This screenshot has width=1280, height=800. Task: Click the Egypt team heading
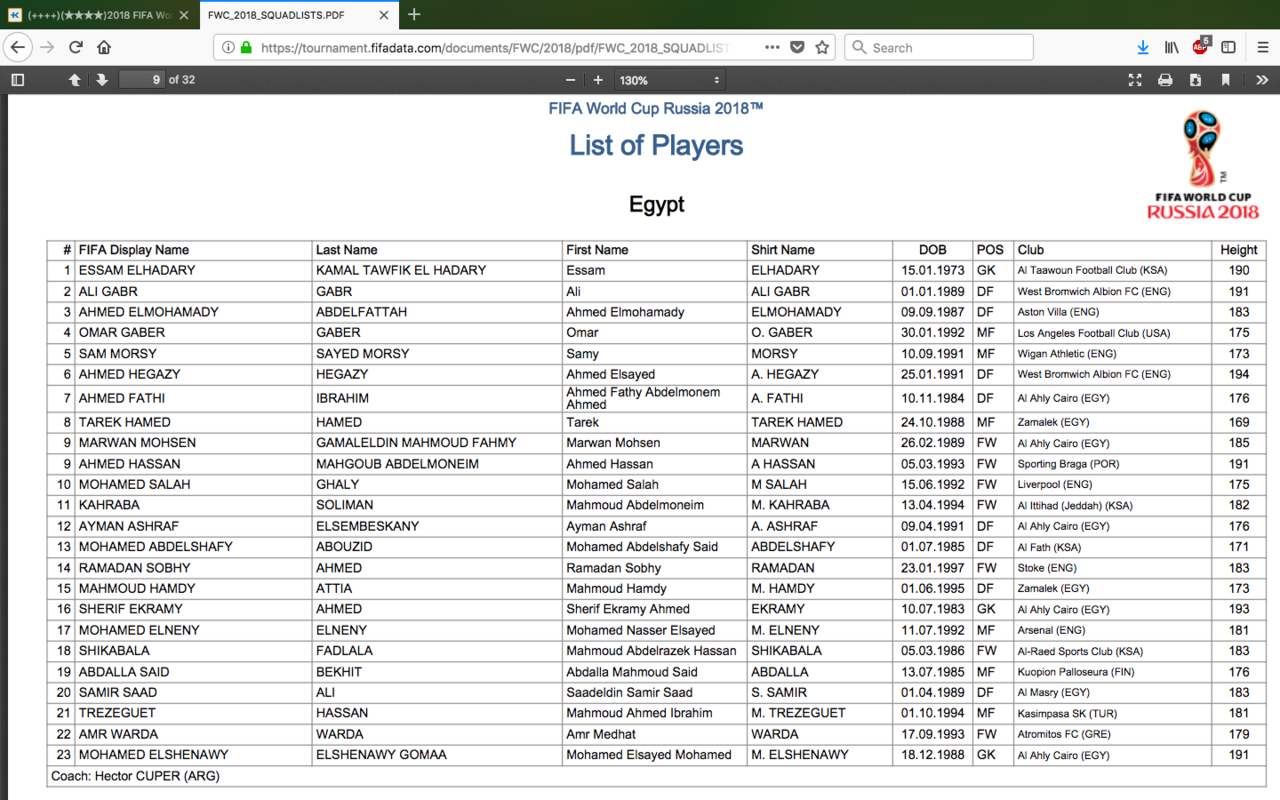point(657,204)
